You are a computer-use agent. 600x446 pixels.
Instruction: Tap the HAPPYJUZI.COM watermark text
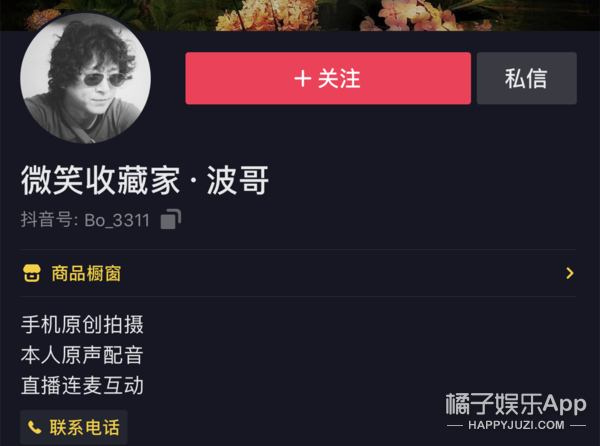click(x=516, y=425)
